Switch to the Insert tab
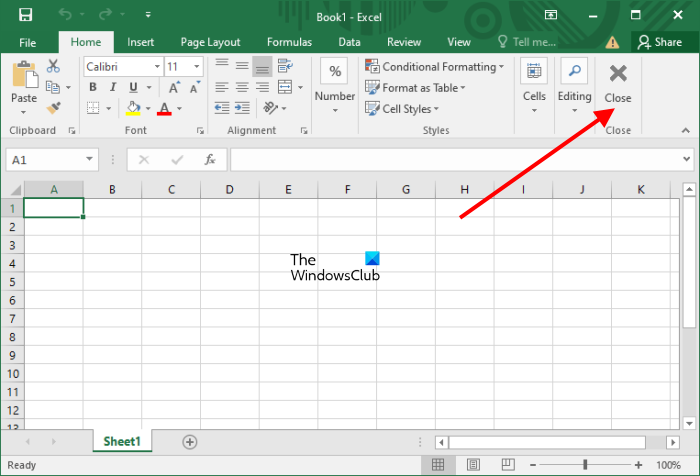Screen dimensions: 700x476 pyautogui.click(x=140, y=42)
